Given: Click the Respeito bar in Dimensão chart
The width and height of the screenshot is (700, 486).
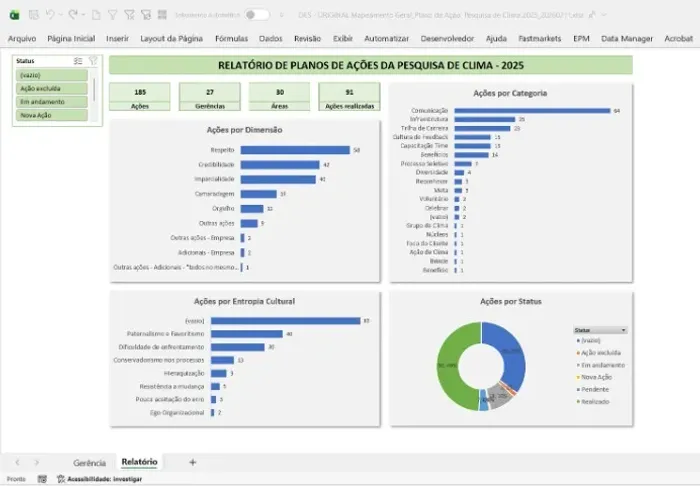Looking at the screenshot, I should click(x=295, y=150).
